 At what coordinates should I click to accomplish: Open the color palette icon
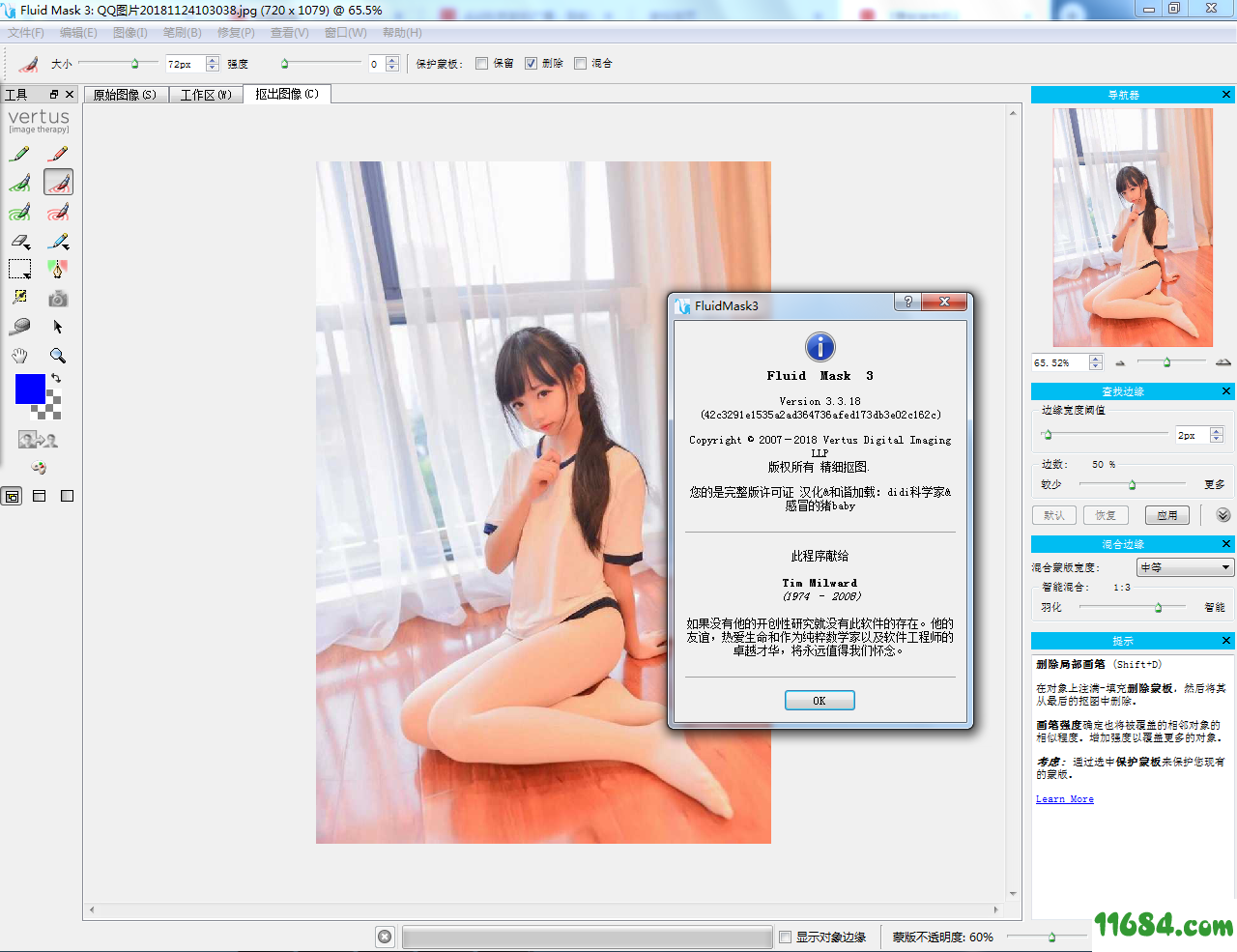pos(39,468)
